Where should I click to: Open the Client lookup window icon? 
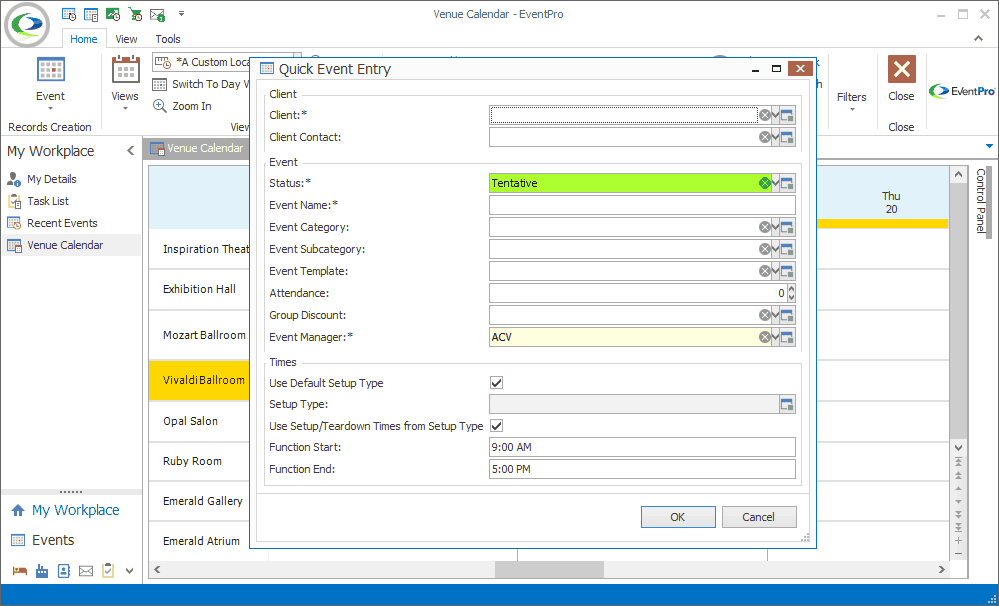[x=787, y=115]
